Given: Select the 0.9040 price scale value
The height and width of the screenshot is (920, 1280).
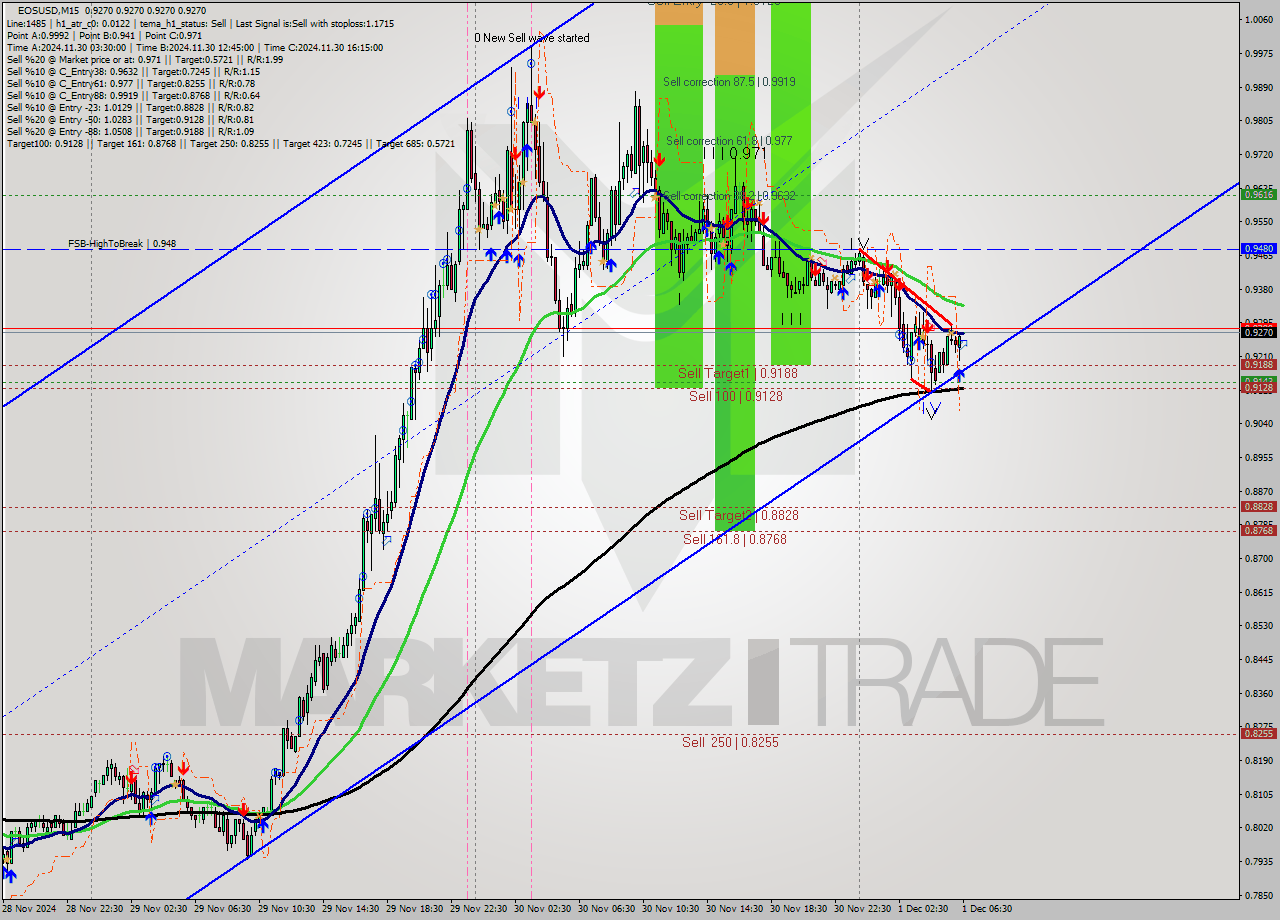Looking at the screenshot, I should [x=1259, y=423].
